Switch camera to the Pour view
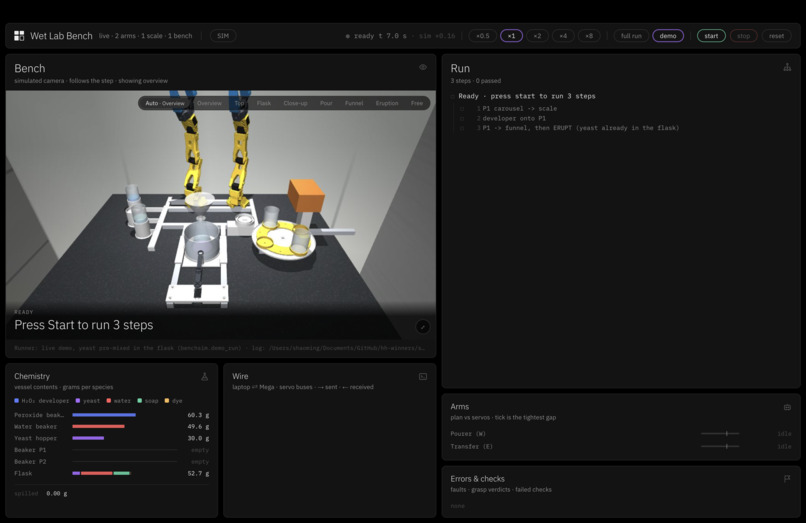Viewport: 806px width, 523px height. click(326, 103)
